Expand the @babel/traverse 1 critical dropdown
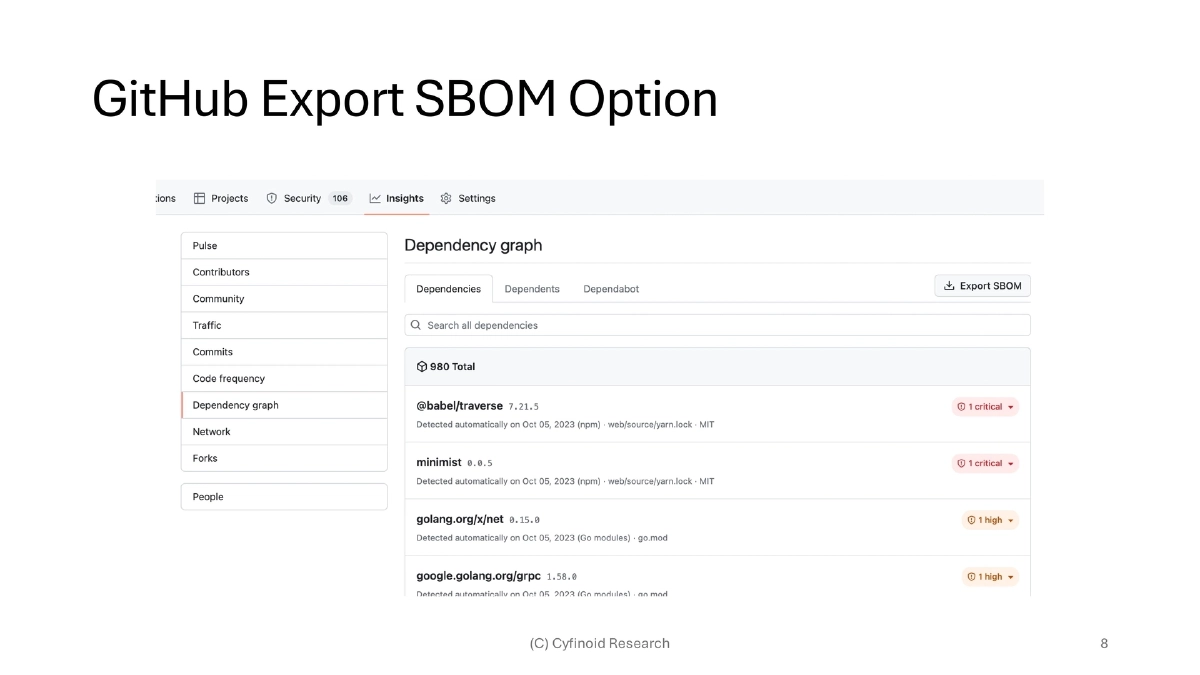The width and height of the screenshot is (1200, 675). [x=985, y=407]
